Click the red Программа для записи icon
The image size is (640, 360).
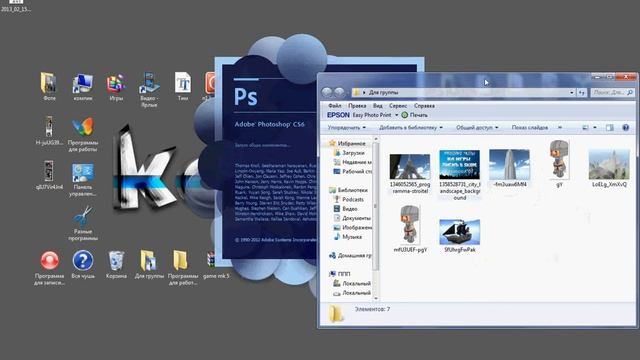(x=49, y=268)
